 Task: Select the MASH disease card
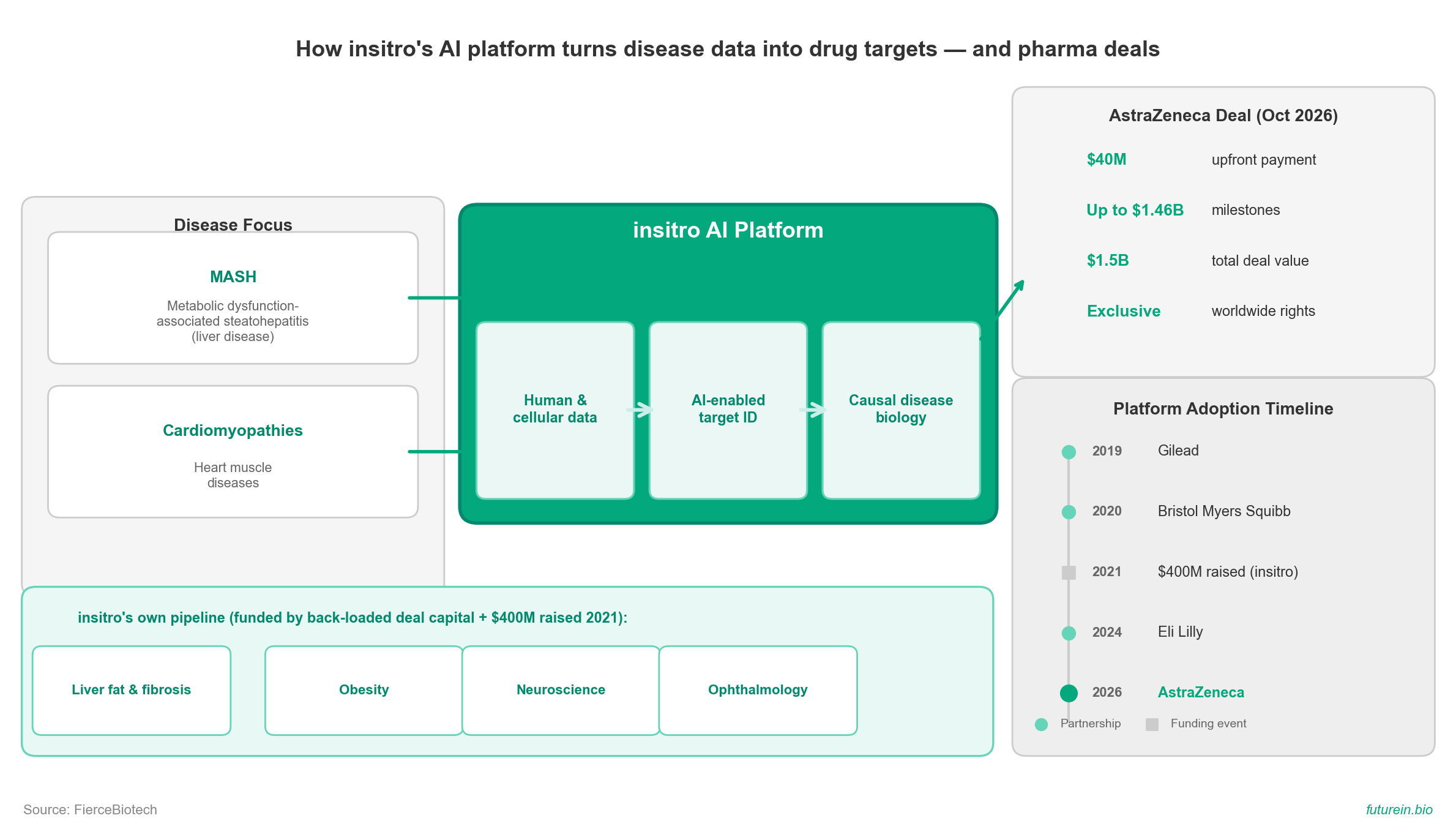point(233,298)
